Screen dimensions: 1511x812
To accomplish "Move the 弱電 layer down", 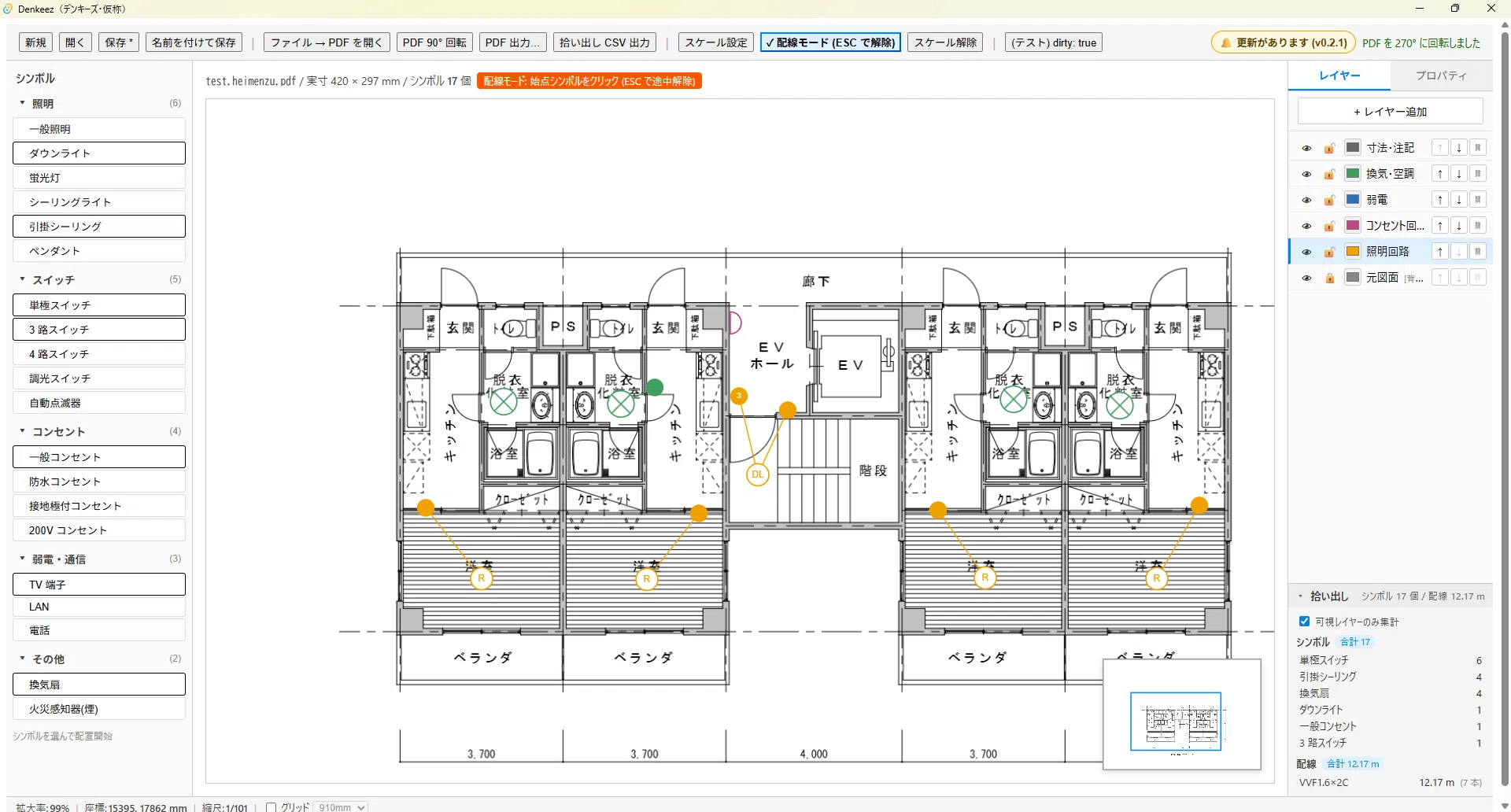I will tap(1459, 200).
